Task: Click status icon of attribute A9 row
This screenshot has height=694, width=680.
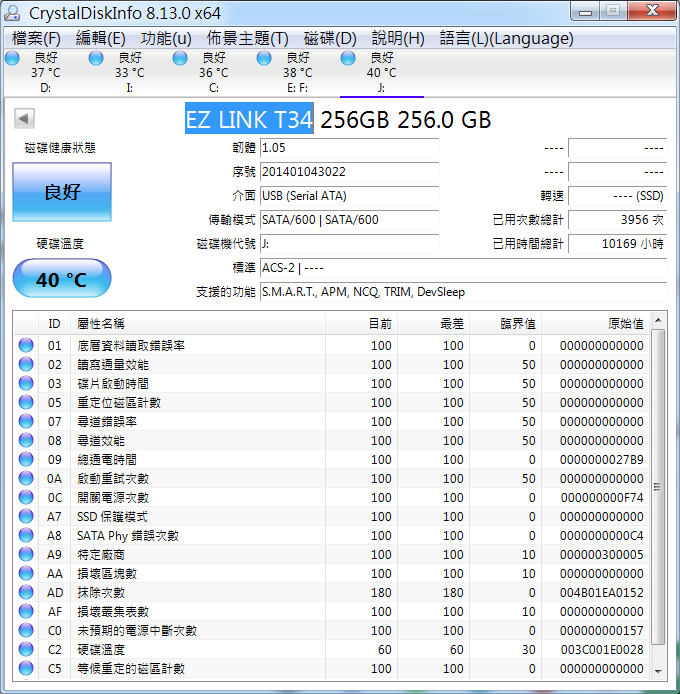Action: click(x=26, y=555)
